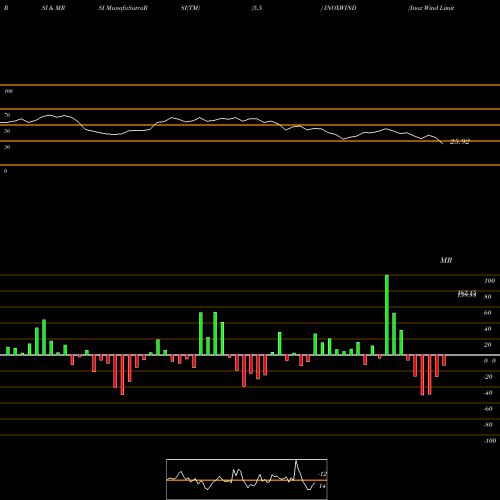This screenshot has width=500, height=500.
Task: Click the 'MR' panel title
Action: click(x=446, y=260)
